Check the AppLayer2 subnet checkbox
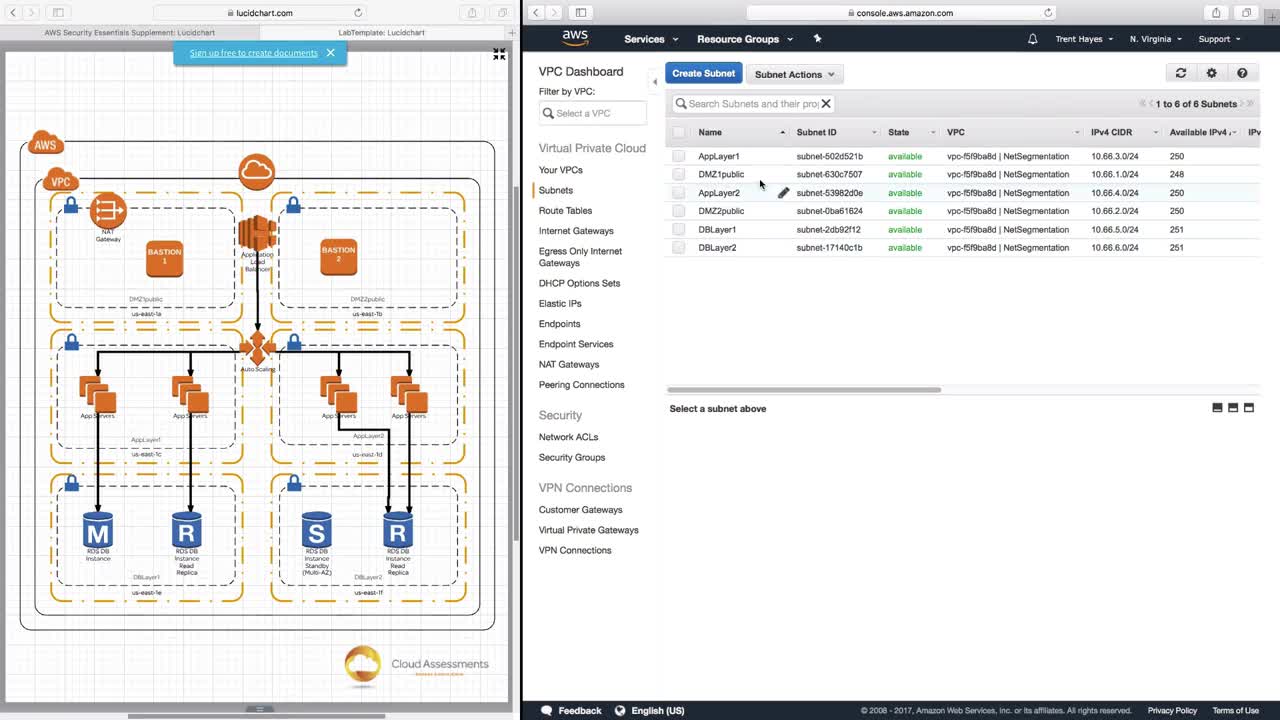 coord(679,193)
